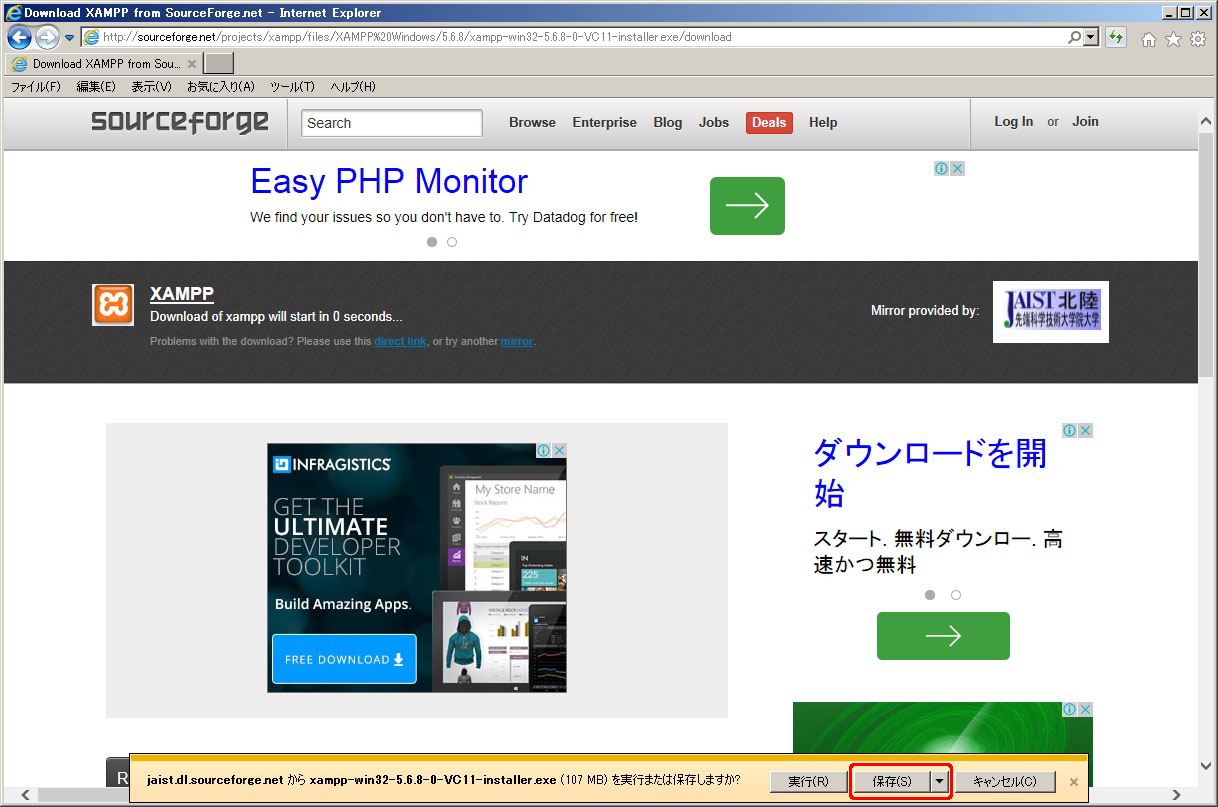Expand the Save button dropdown arrow
The width and height of the screenshot is (1218, 807).
click(939, 781)
